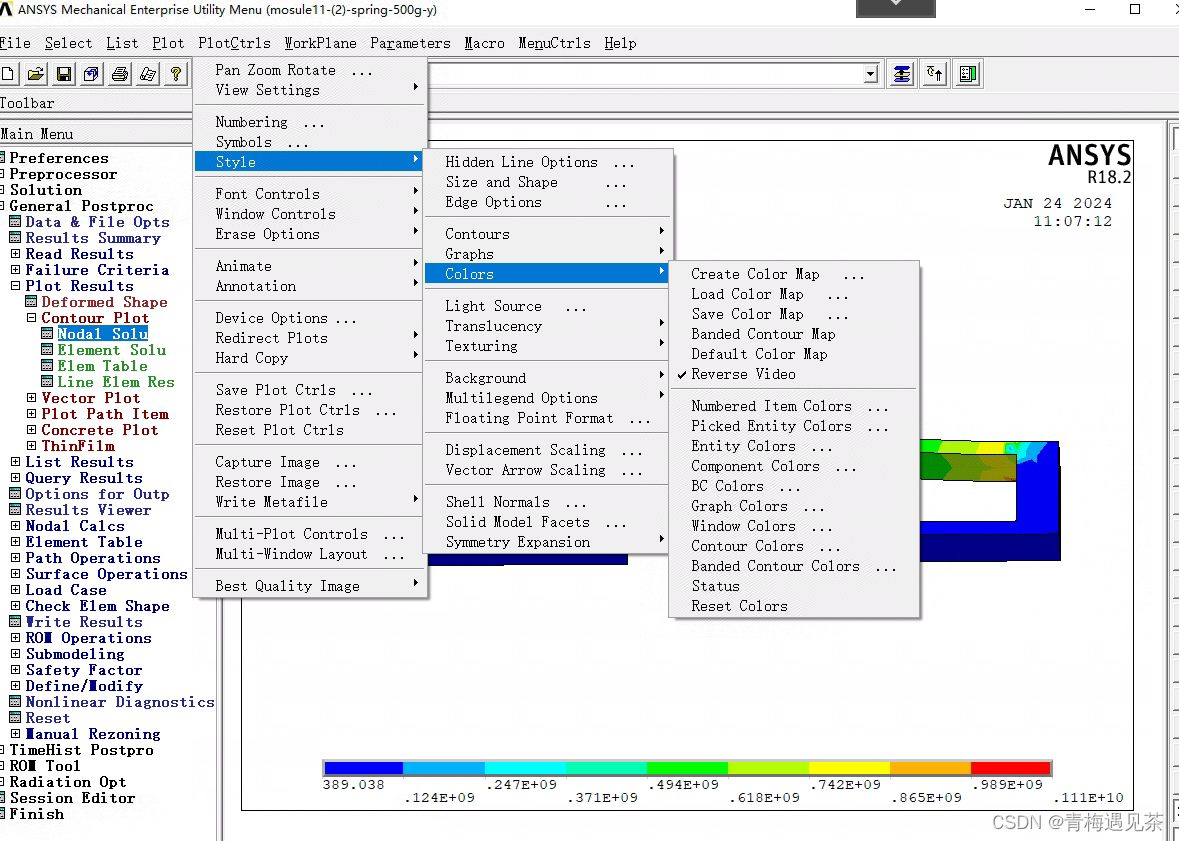Click the raise hidden icon beside command box
1179x841 pixels.
coord(902,74)
